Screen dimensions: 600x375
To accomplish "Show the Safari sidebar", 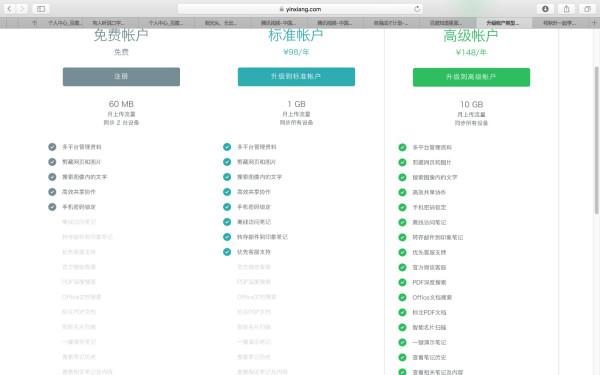I will coord(41,8).
